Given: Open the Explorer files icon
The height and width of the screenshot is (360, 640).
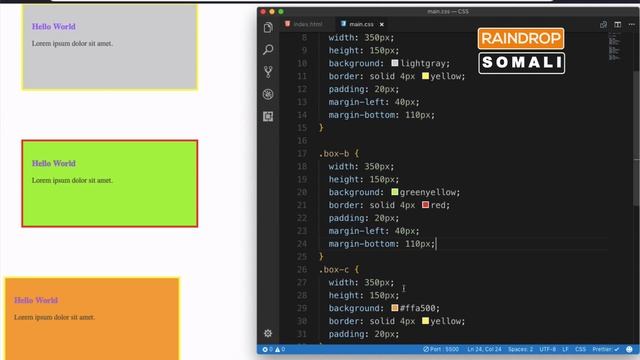Looking at the screenshot, I should [x=268, y=27].
